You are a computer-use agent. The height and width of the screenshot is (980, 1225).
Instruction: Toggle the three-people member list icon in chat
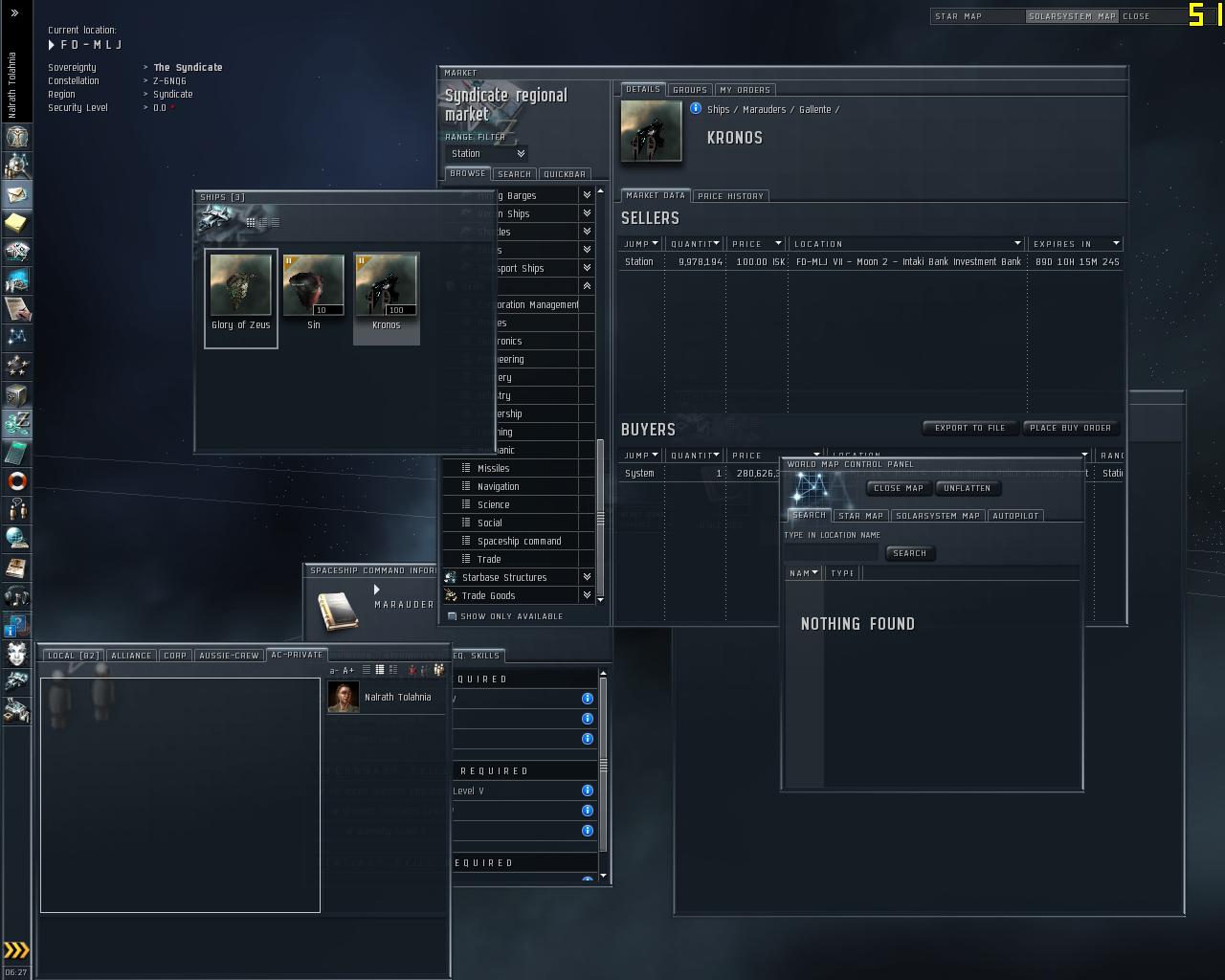439,670
